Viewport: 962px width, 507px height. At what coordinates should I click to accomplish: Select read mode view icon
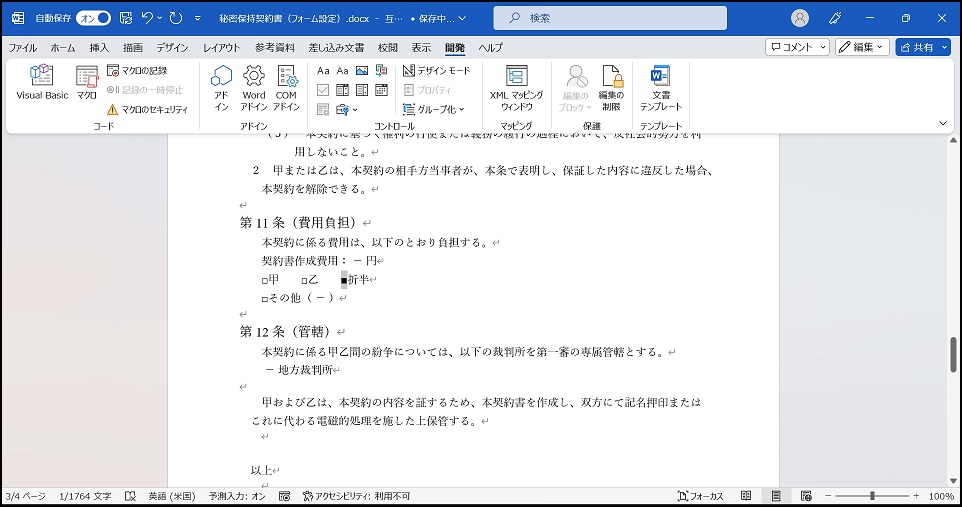[x=746, y=496]
